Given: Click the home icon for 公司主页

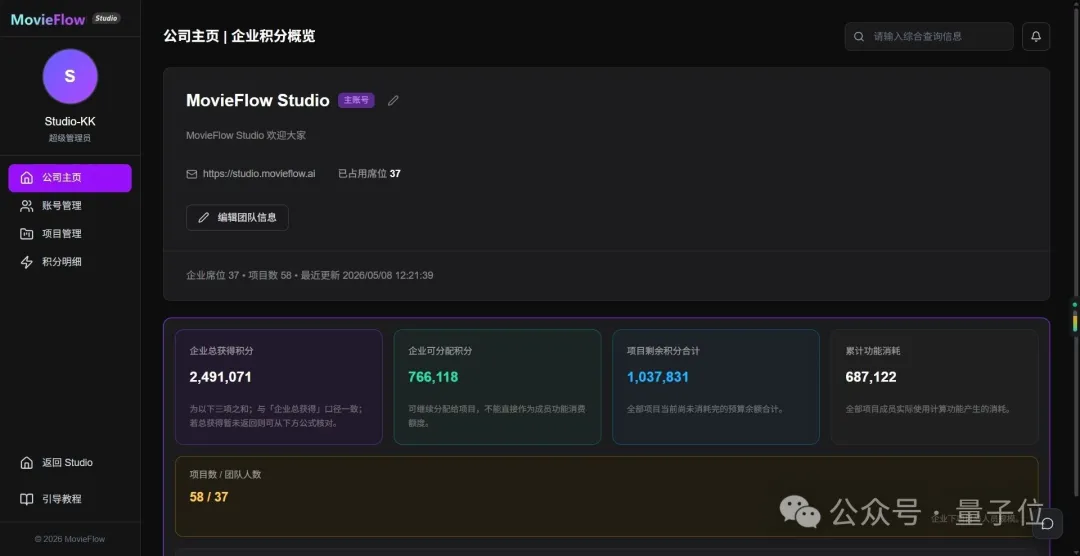Looking at the screenshot, I should click(x=27, y=178).
